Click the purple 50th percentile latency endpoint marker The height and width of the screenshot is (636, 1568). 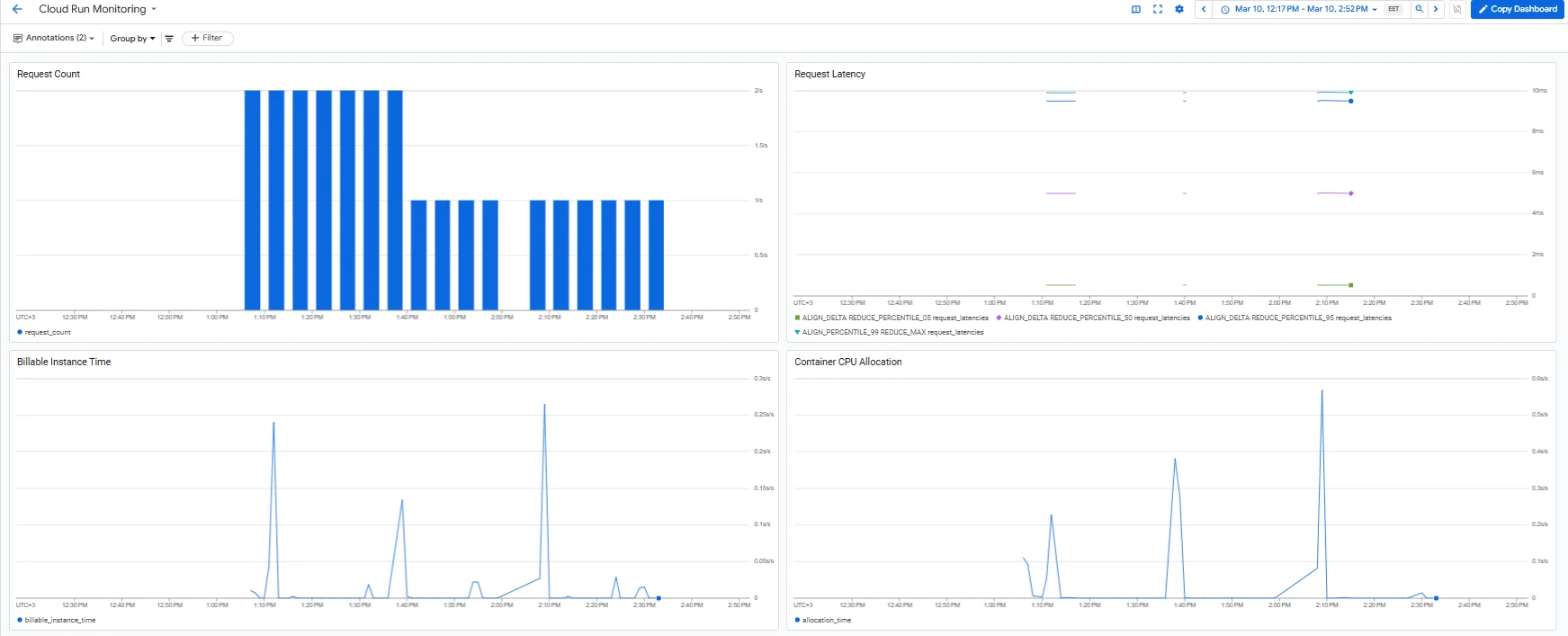tap(1351, 193)
